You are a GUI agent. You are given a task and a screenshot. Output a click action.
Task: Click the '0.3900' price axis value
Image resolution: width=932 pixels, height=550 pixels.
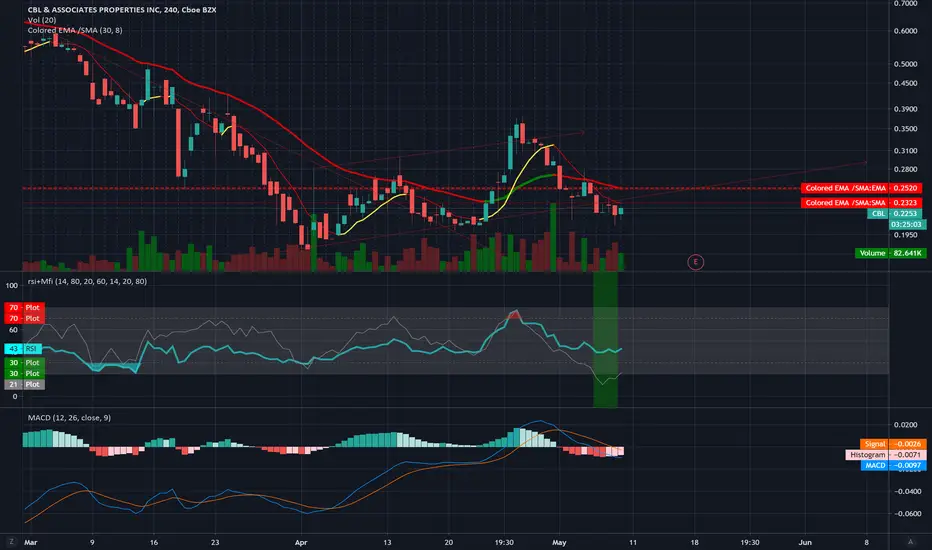tap(905, 109)
